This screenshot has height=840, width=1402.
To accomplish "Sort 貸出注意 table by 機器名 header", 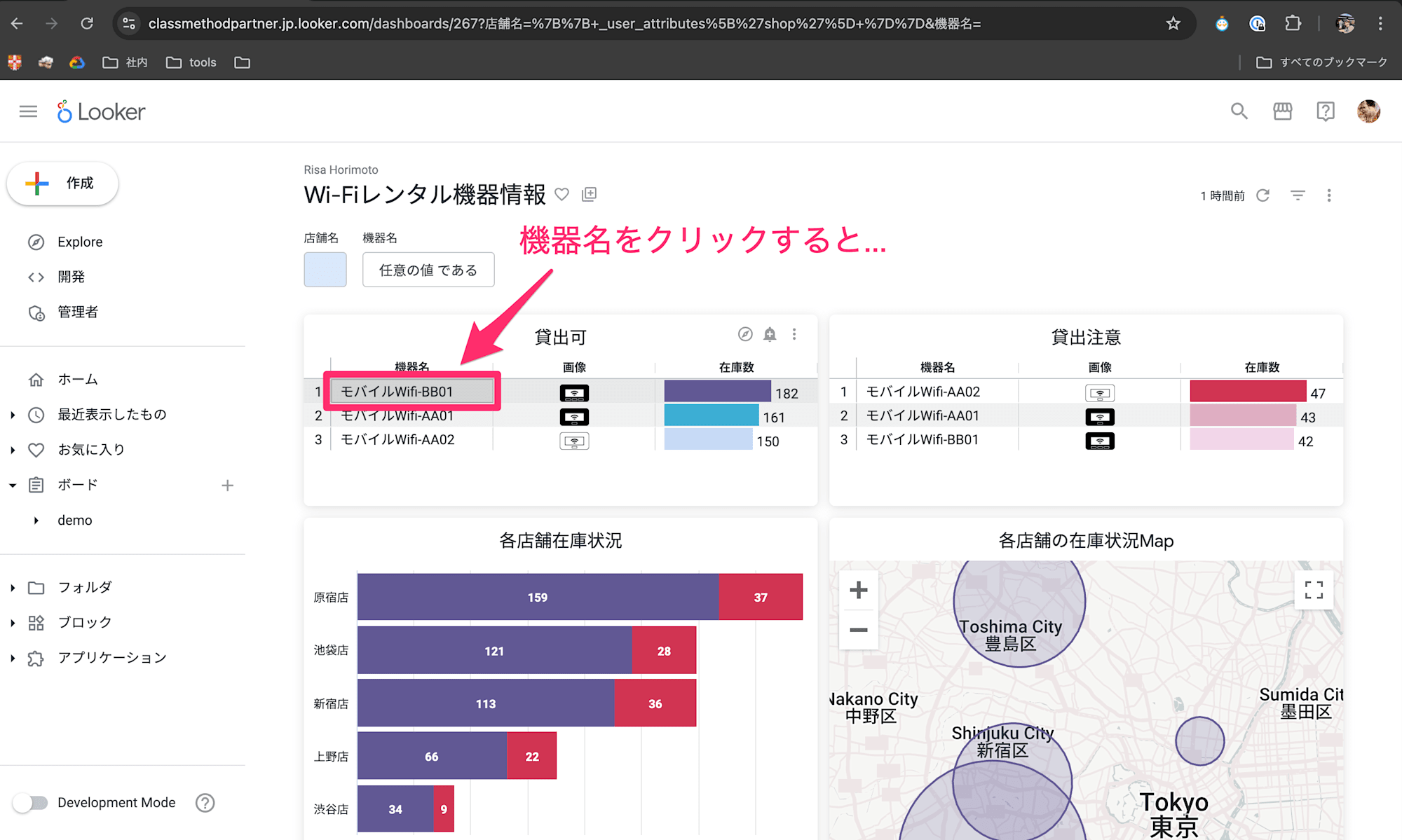I will click(x=937, y=367).
